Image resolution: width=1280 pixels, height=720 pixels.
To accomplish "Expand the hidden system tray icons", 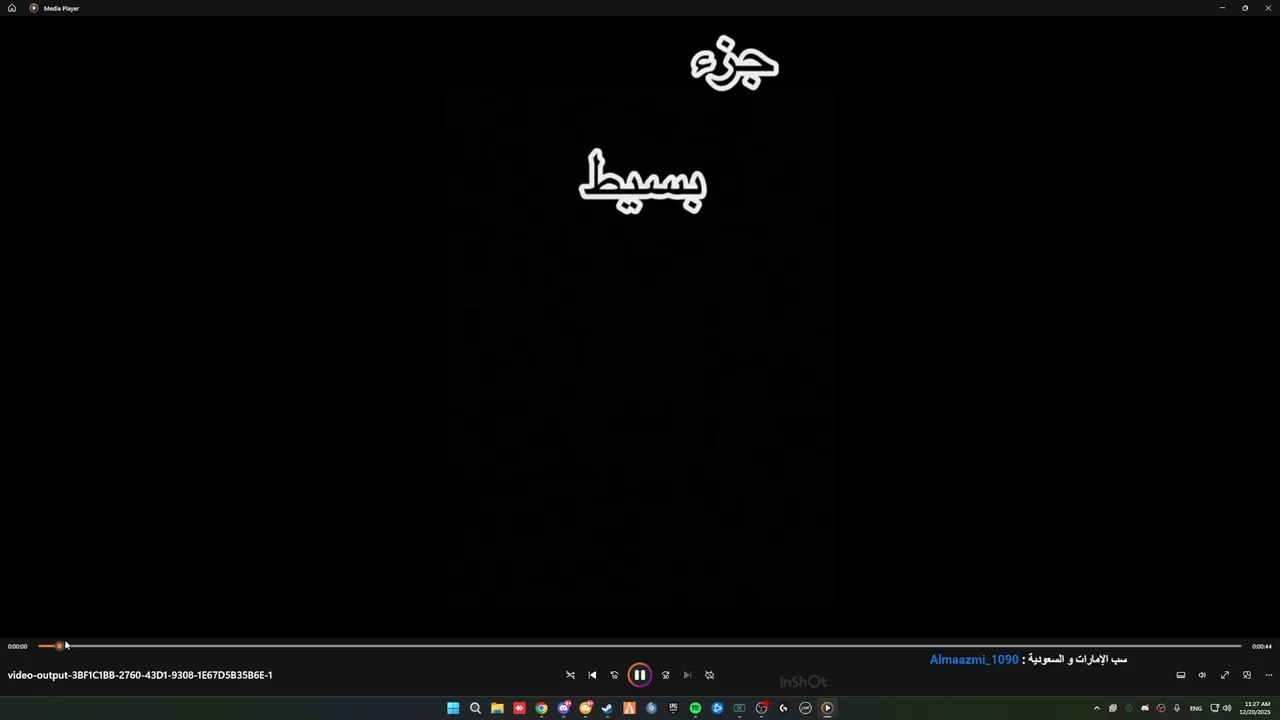I will [1097, 708].
